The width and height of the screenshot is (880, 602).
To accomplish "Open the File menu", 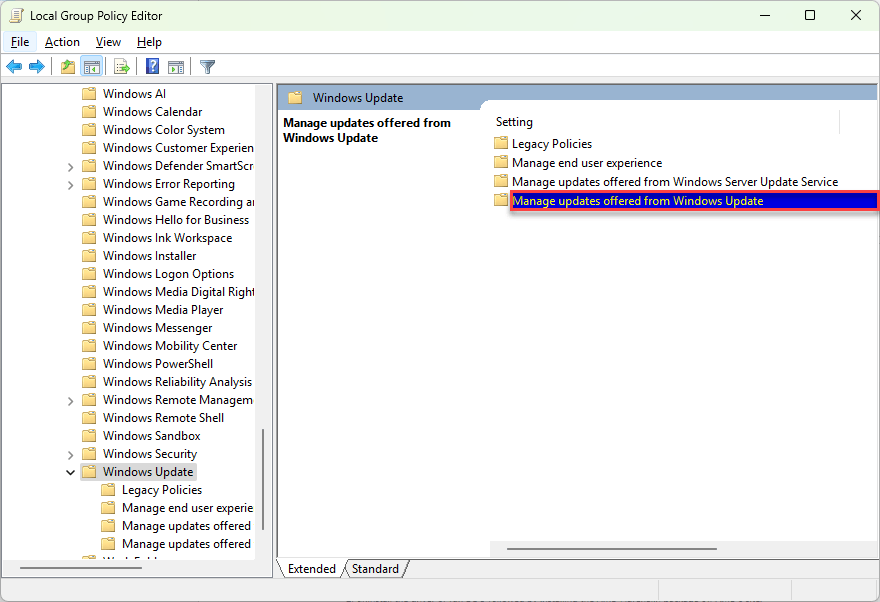I will [20, 42].
